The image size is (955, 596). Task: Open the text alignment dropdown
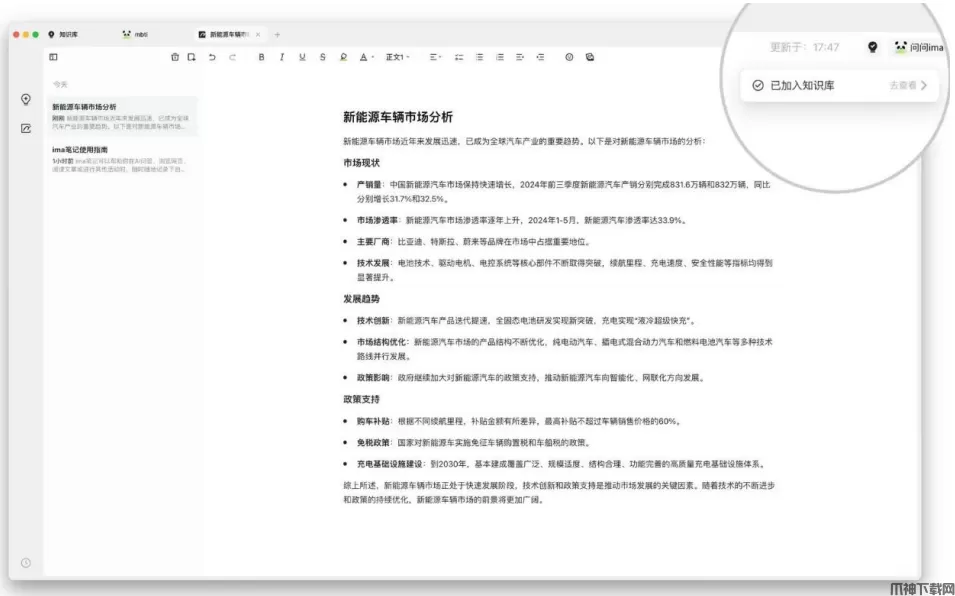click(x=435, y=57)
